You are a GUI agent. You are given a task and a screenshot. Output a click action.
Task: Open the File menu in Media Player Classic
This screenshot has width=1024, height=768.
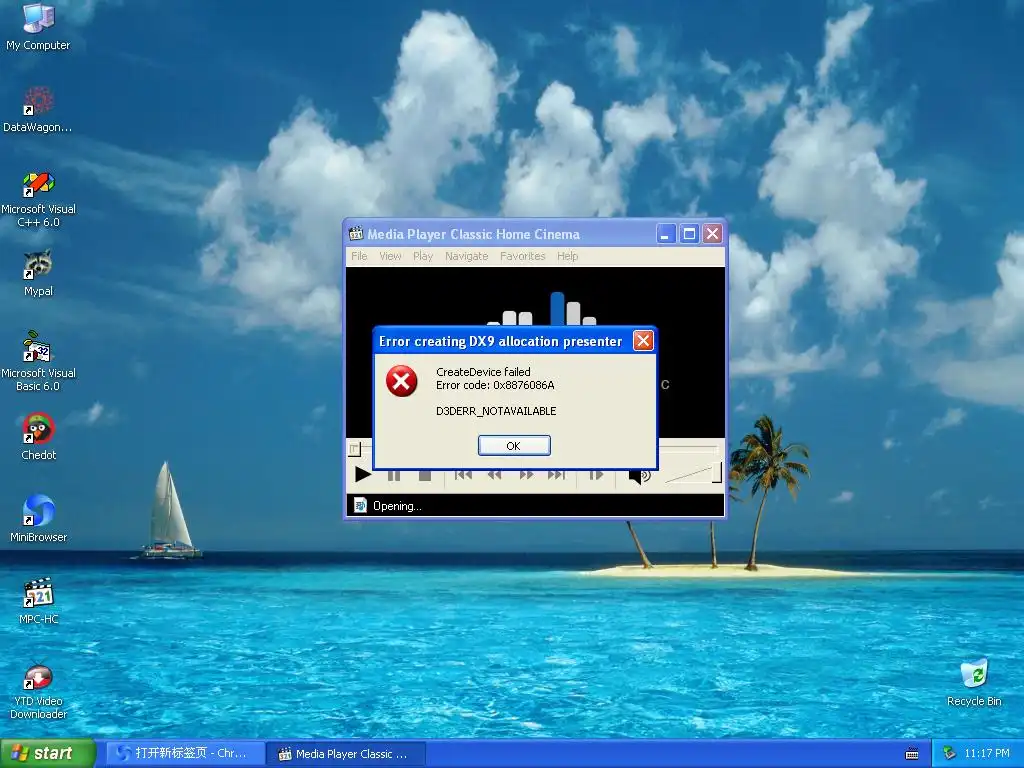point(359,256)
